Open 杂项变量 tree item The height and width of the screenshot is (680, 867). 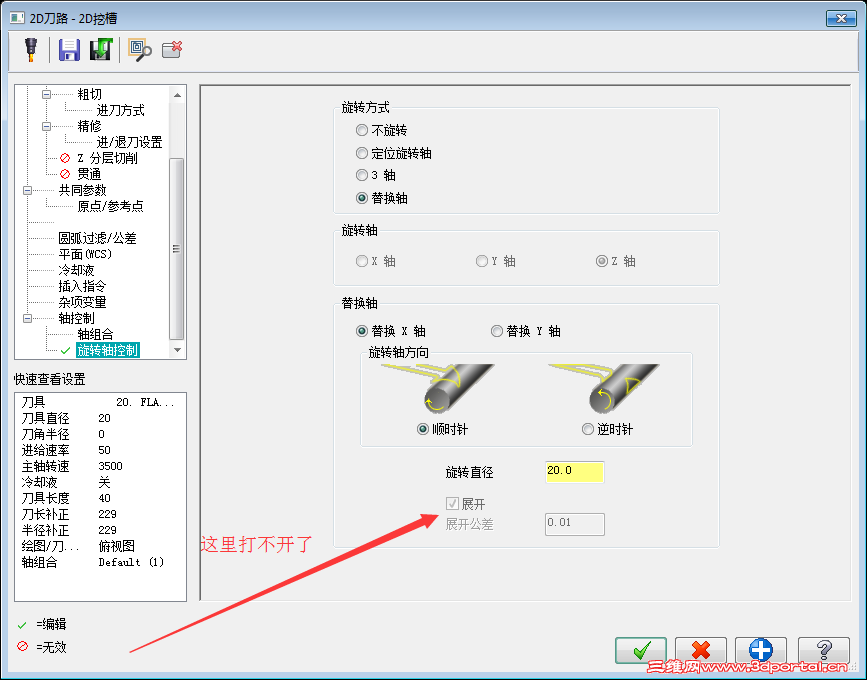(82, 302)
